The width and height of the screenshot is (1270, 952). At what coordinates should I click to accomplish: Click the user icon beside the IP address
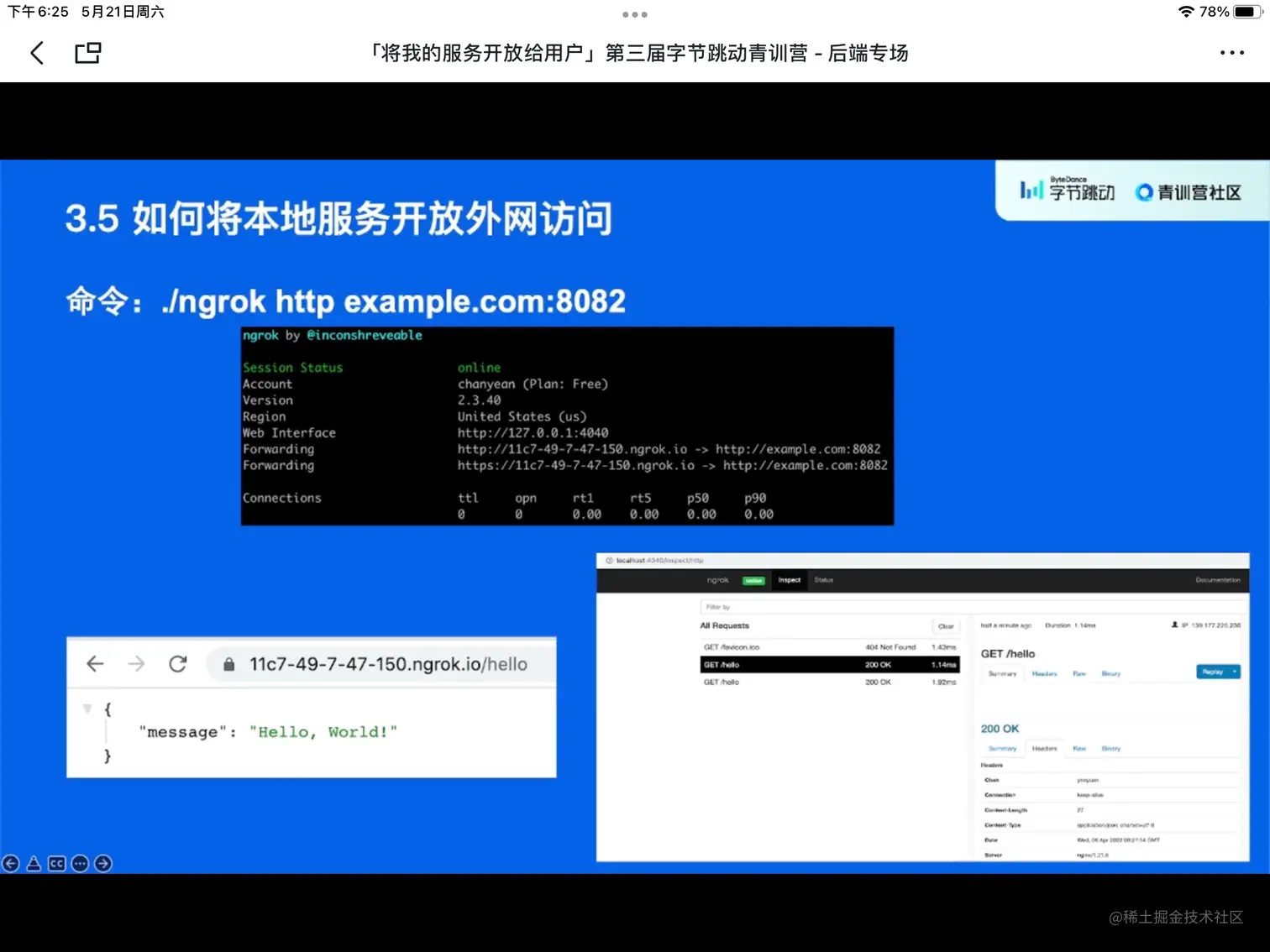pos(1174,625)
